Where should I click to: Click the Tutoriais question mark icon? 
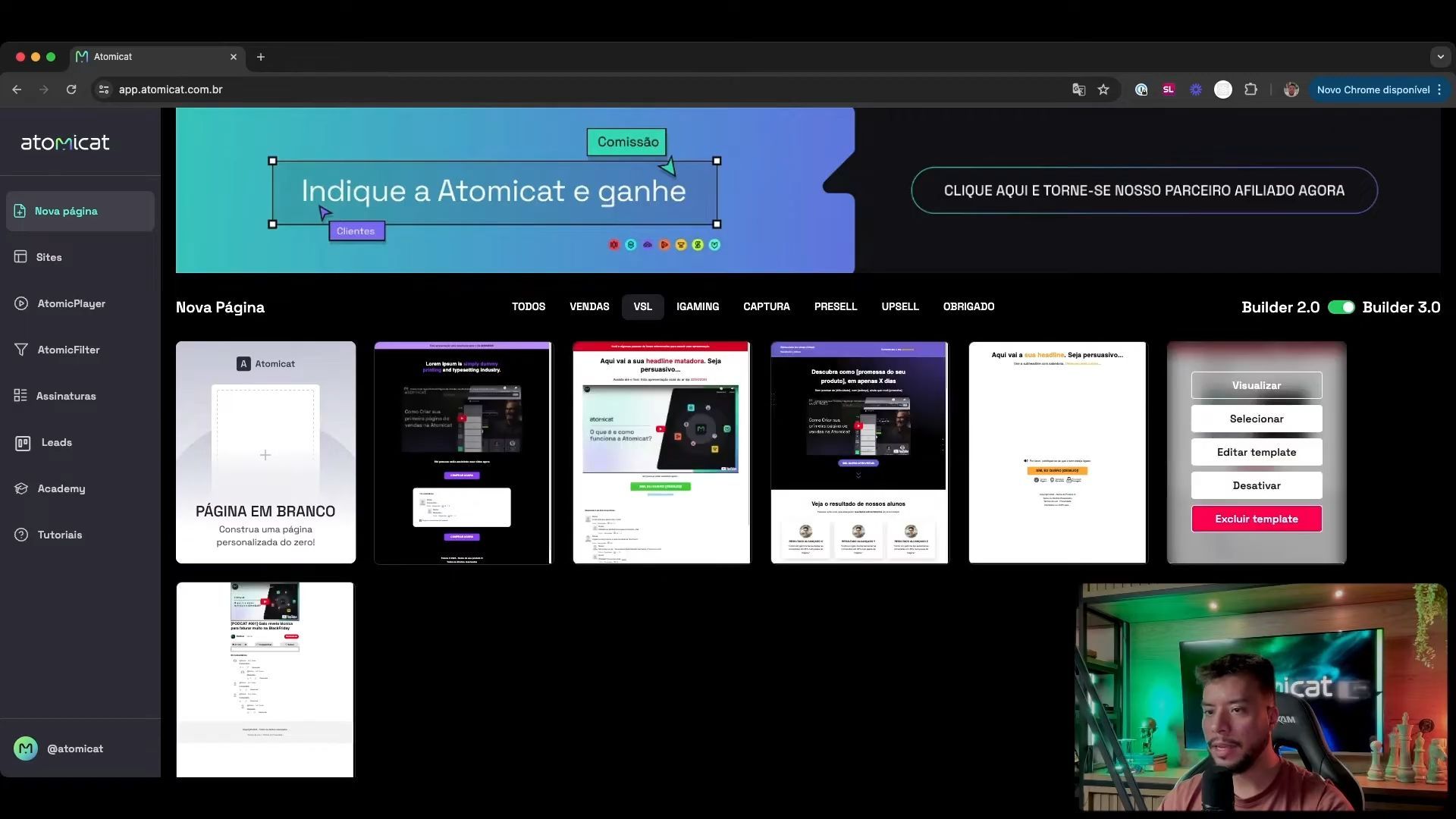click(21, 535)
